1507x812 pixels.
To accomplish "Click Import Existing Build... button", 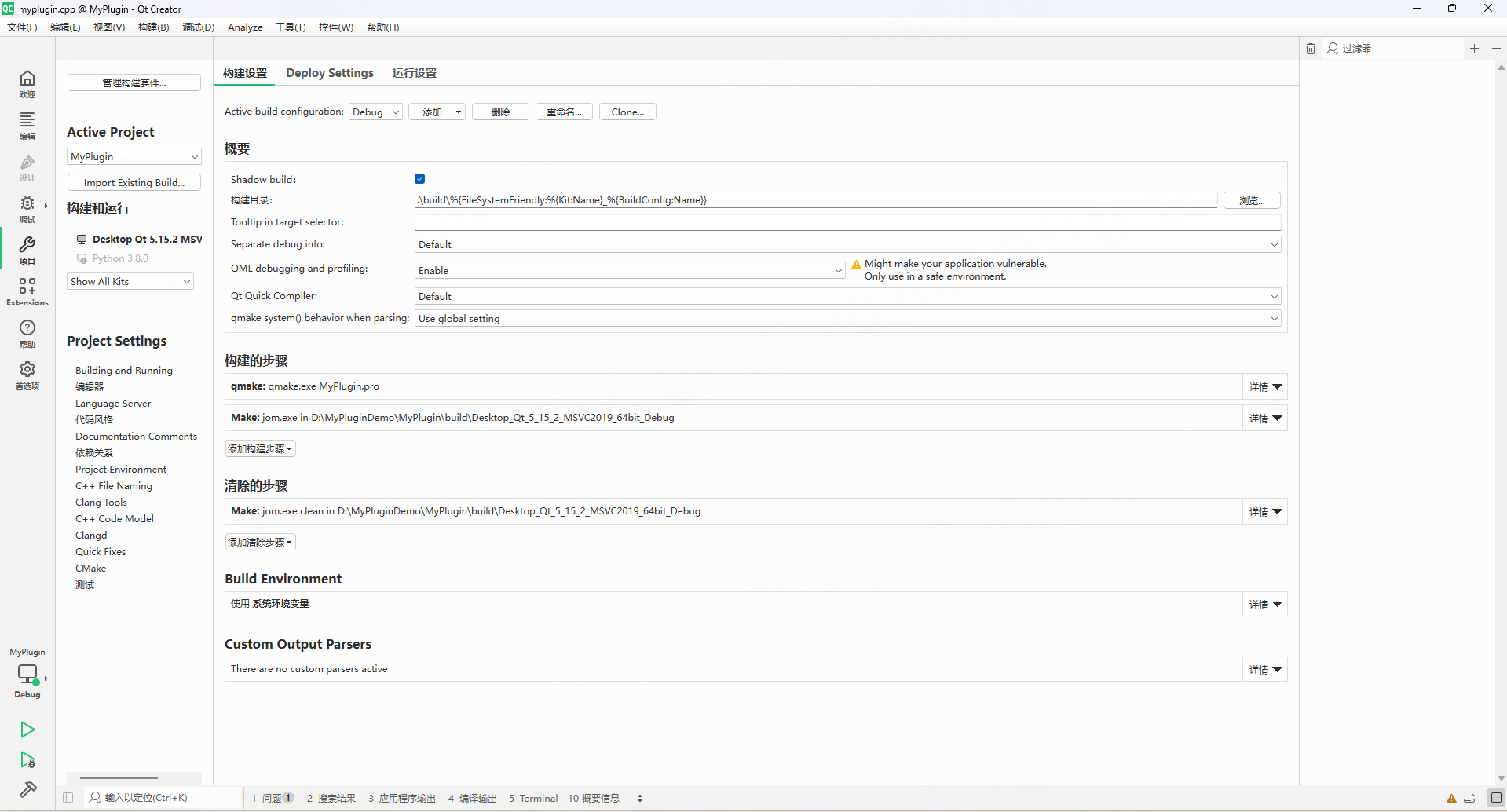I will pos(134,183).
